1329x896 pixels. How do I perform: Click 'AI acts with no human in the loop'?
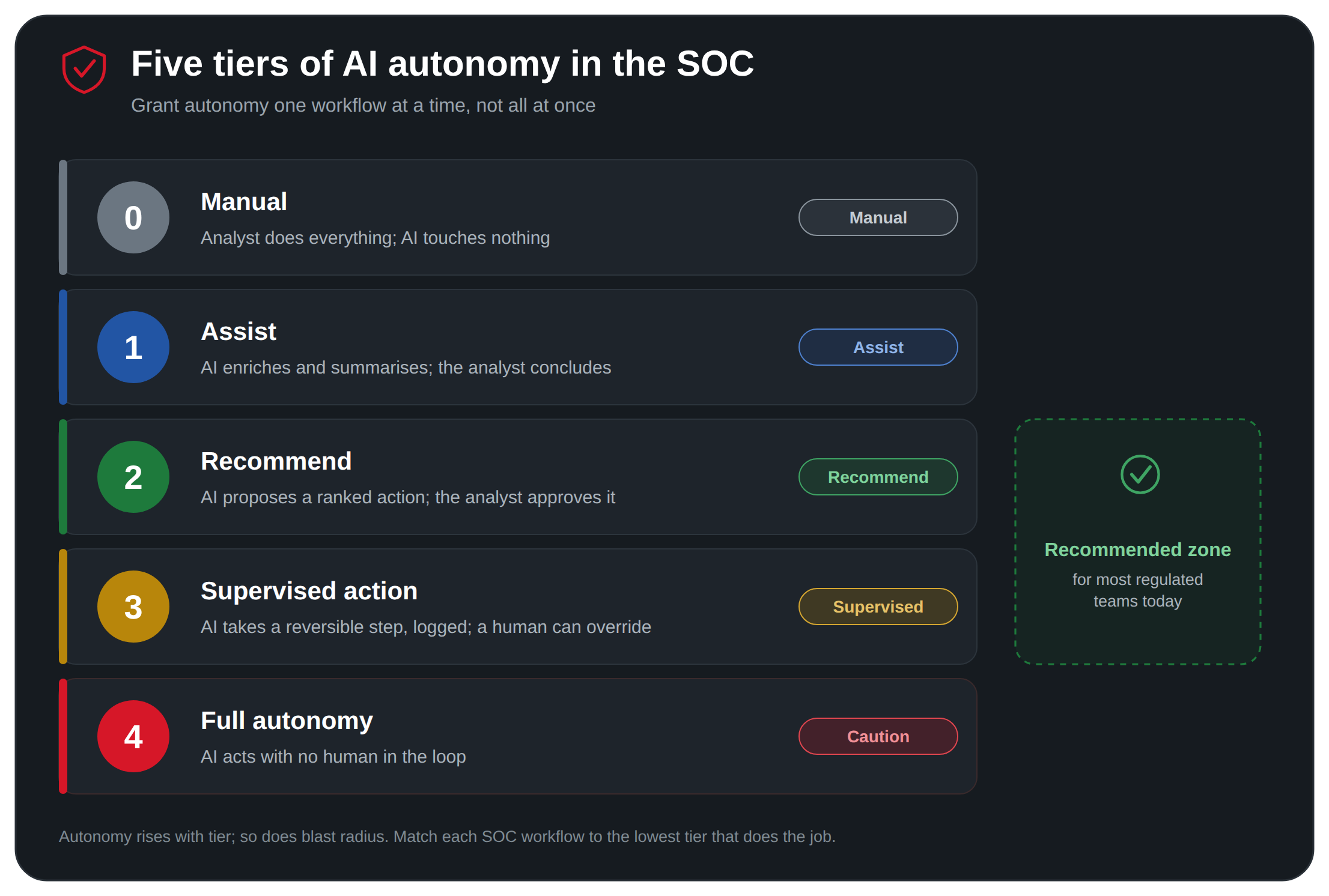click(x=333, y=757)
